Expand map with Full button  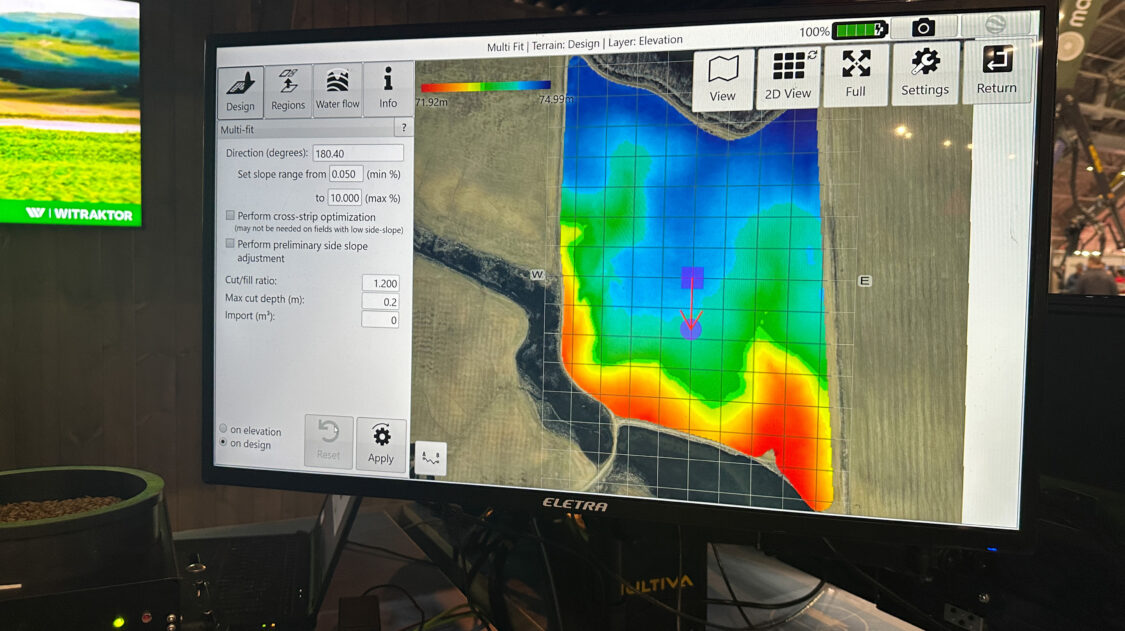tap(855, 75)
